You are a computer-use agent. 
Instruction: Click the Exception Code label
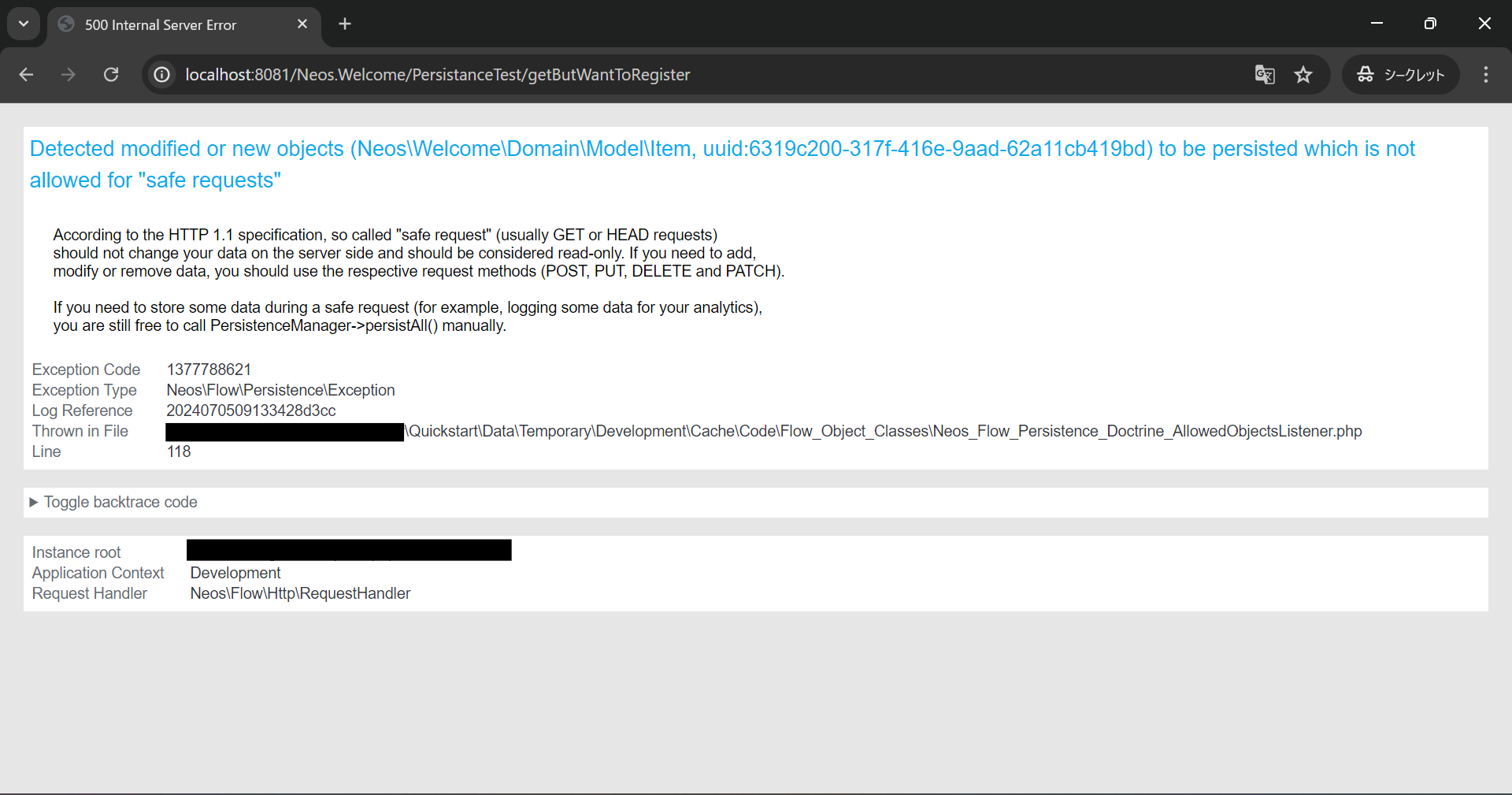(86, 370)
